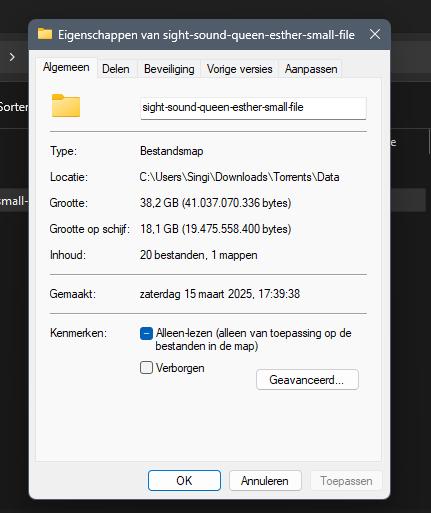Open the Geavanceerd... attributes dialog
Screen dimensions: 431x513
pyautogui.click(x=307, y=379)
